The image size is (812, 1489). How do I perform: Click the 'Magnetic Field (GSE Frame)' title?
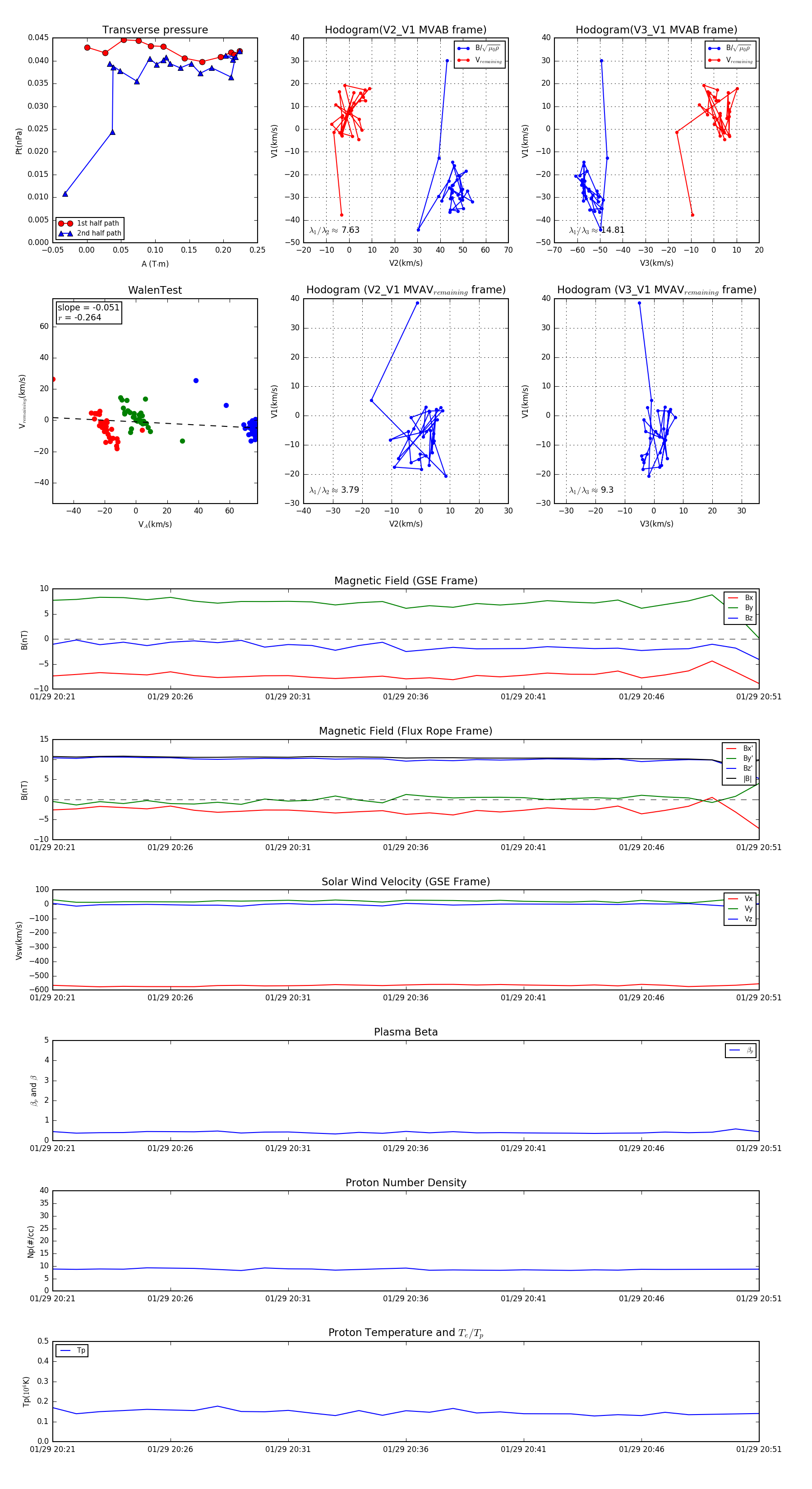[406, 581]
